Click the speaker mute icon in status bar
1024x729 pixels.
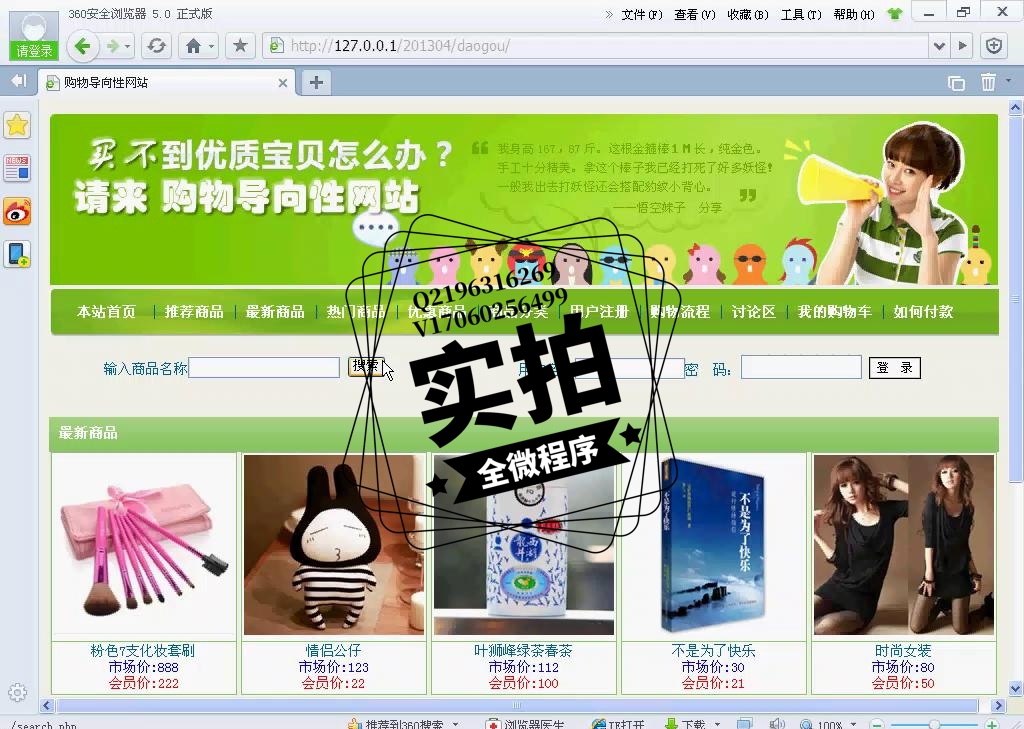click(776, 724)
